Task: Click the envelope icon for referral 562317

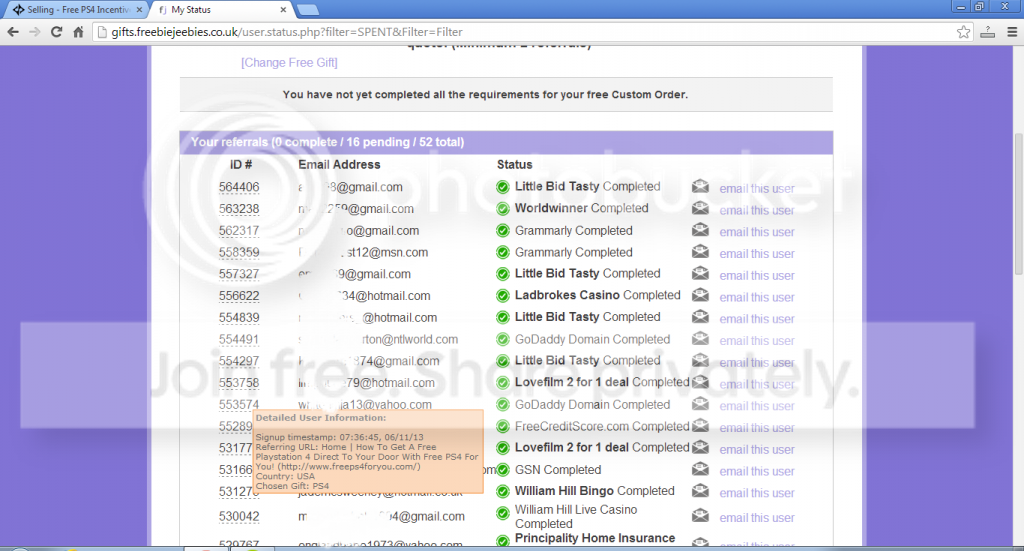Action: [700, 230]
